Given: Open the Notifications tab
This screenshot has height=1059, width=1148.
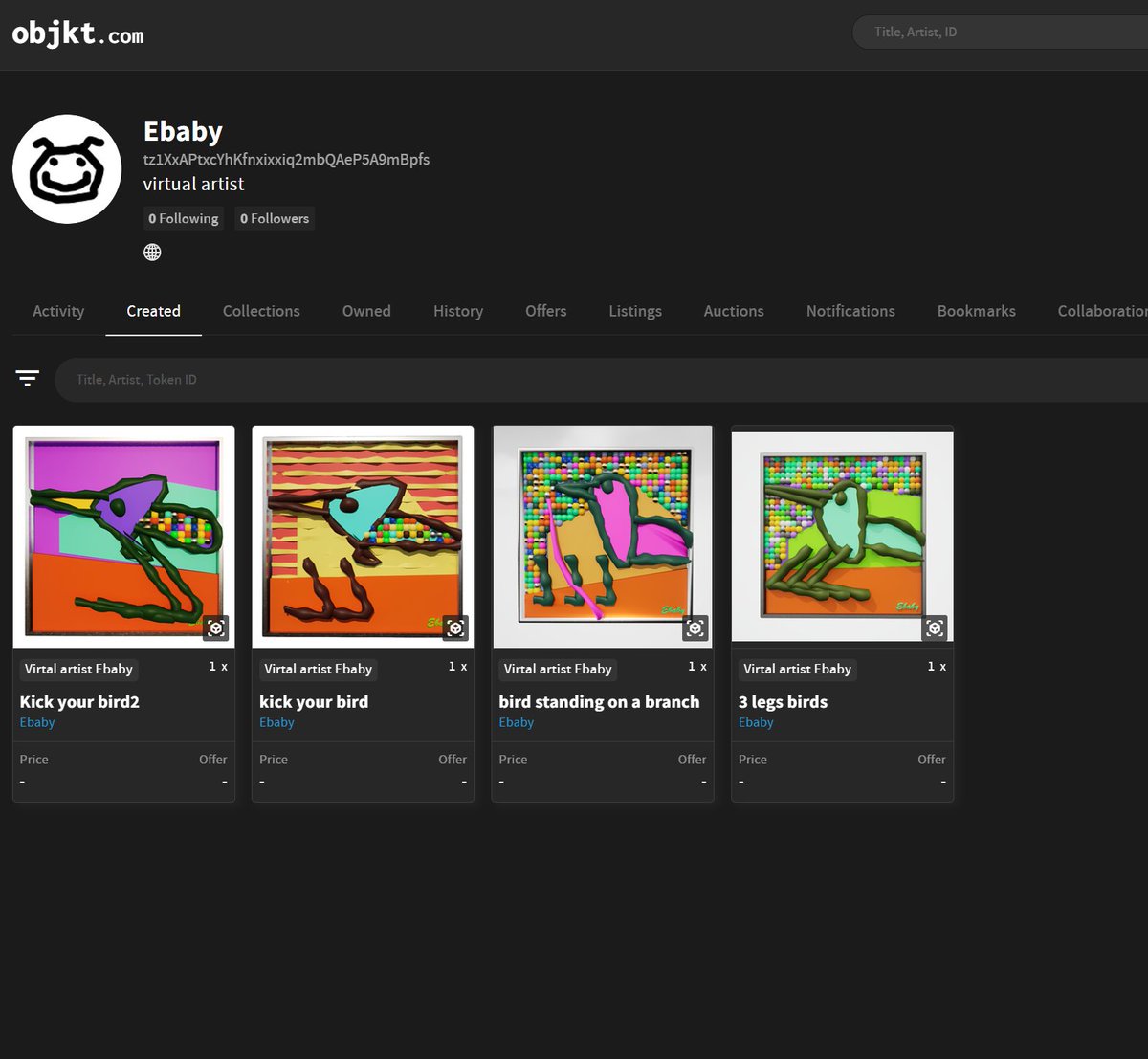Looking at the screenshot, I should click(x=850, y=311).
